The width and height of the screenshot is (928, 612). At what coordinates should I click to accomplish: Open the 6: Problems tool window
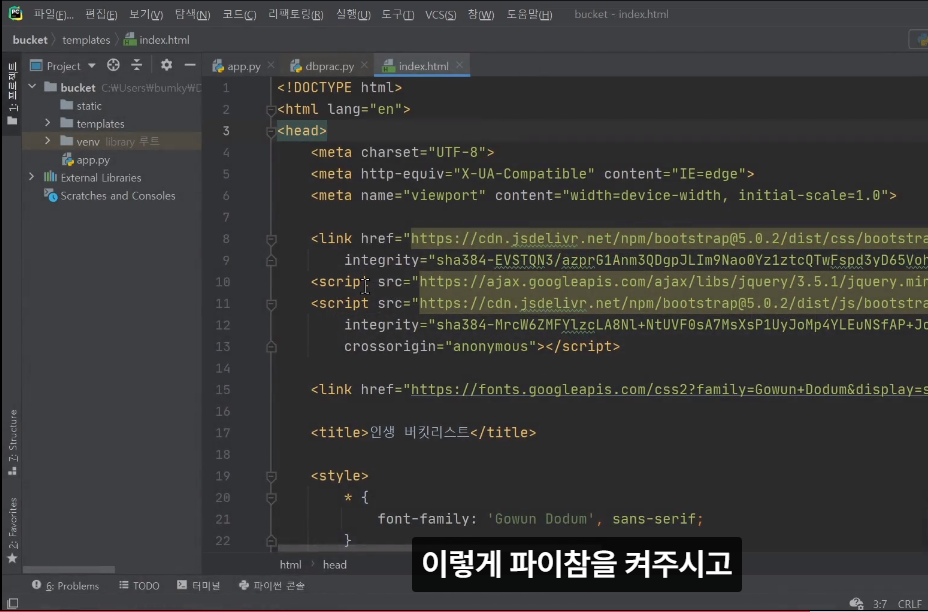(x=65, y=585)
